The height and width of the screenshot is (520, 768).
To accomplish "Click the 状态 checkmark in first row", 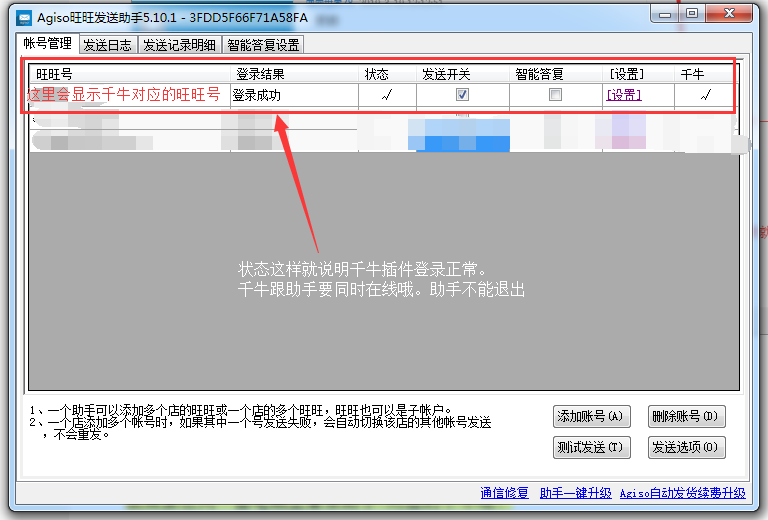I will point(387,95).
